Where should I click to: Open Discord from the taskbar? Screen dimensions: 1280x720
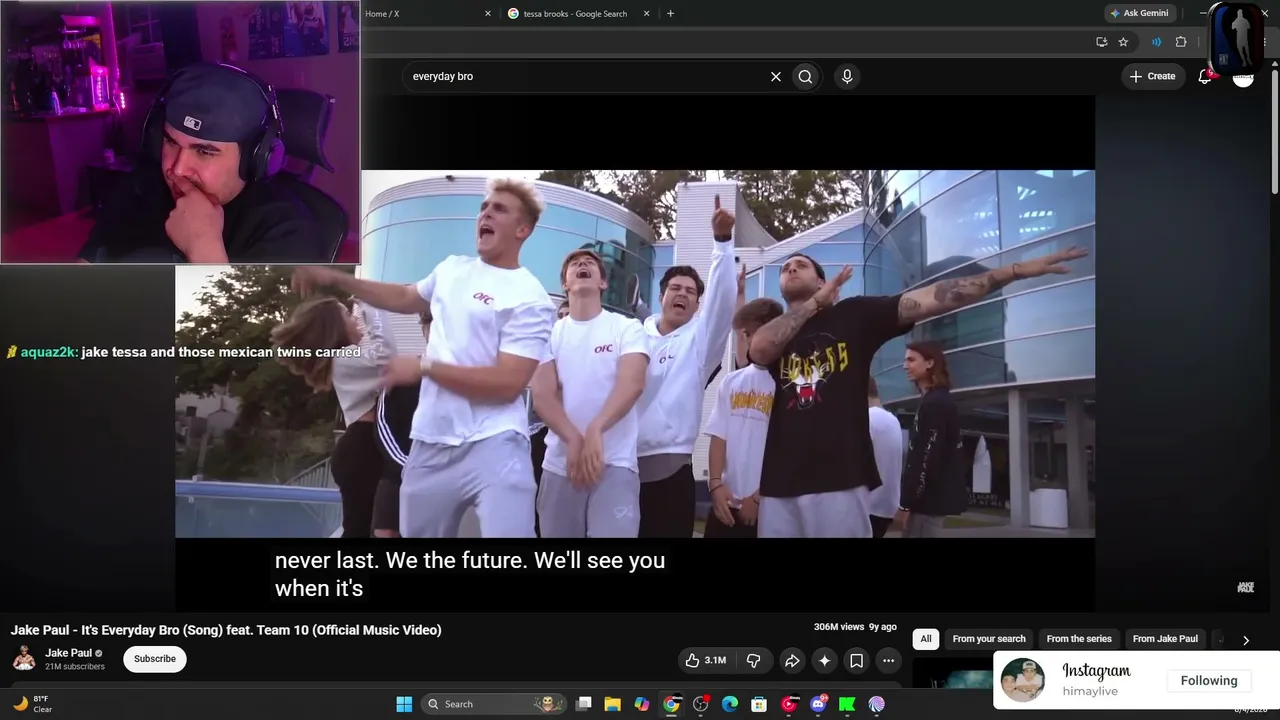point(819,704)
